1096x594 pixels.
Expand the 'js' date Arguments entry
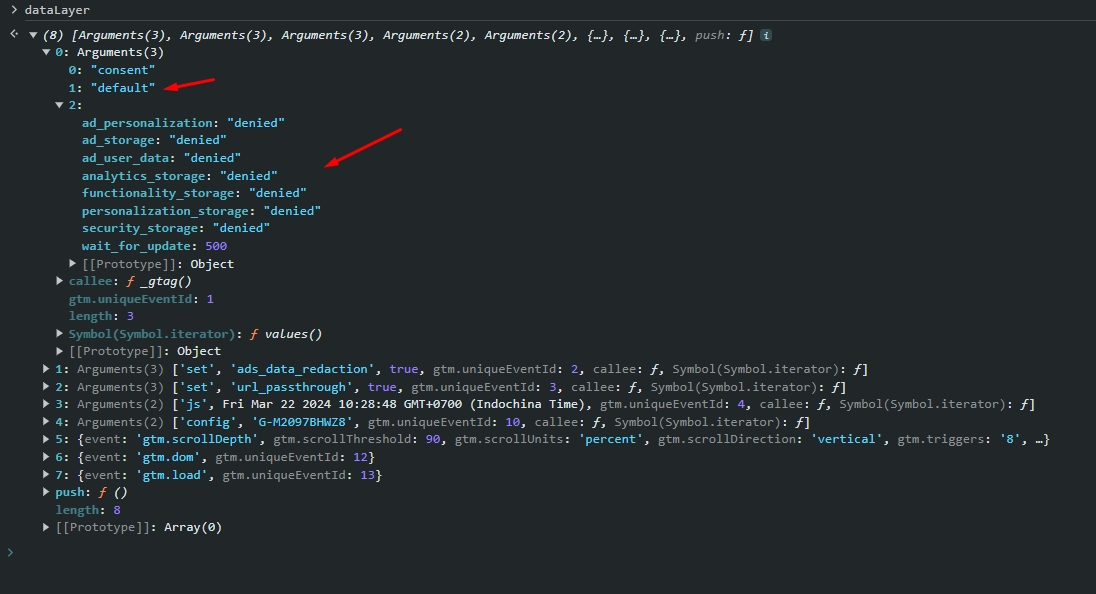(46, 405)
